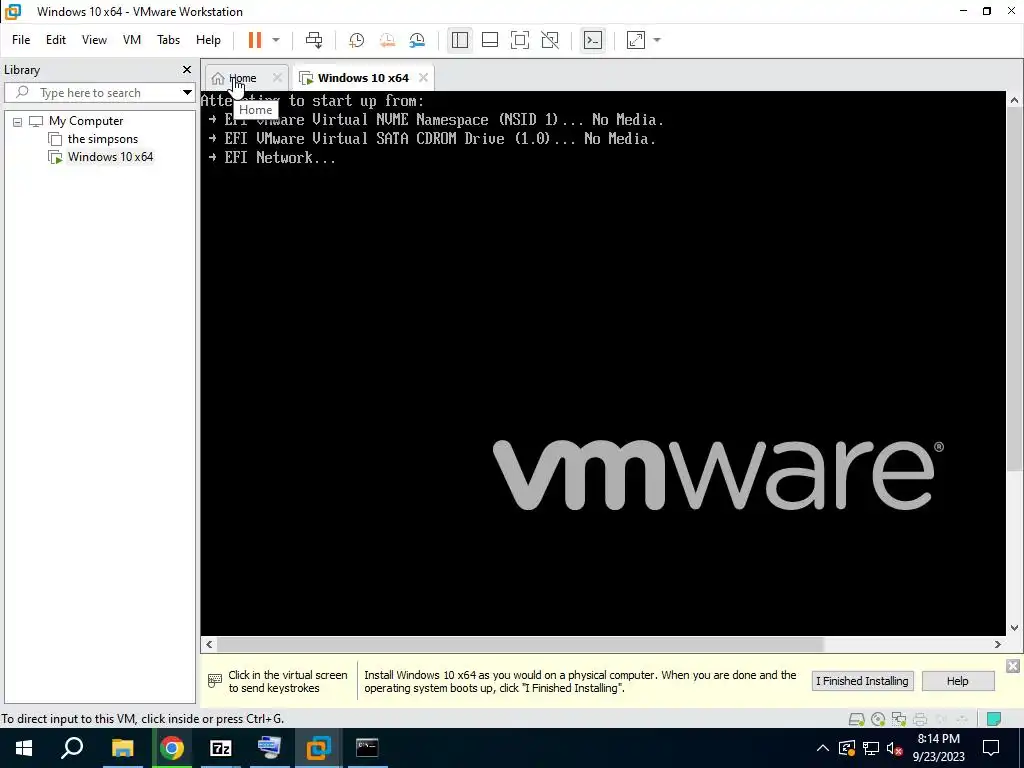Switch to Unity mode
The height and width of the screenshot is (768, 1024).
click(x=550, y=40)
